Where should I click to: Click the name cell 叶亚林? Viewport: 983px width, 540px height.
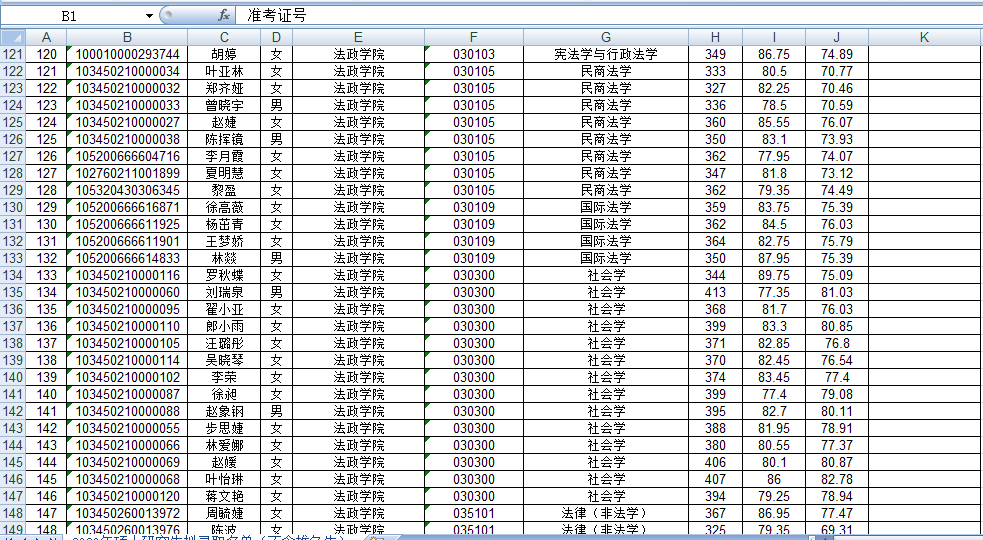pyautogui.click(x=224, y=71)
